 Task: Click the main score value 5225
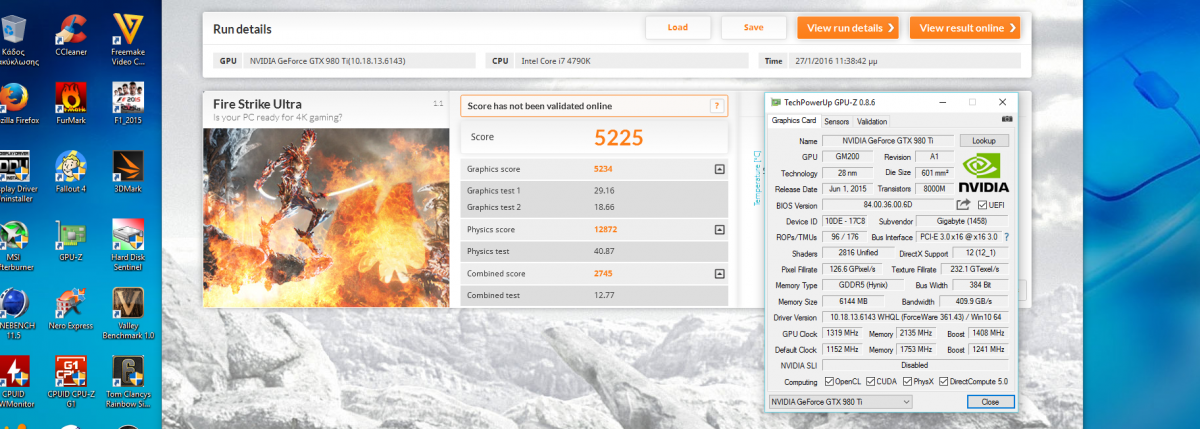[x=618, y=137]
